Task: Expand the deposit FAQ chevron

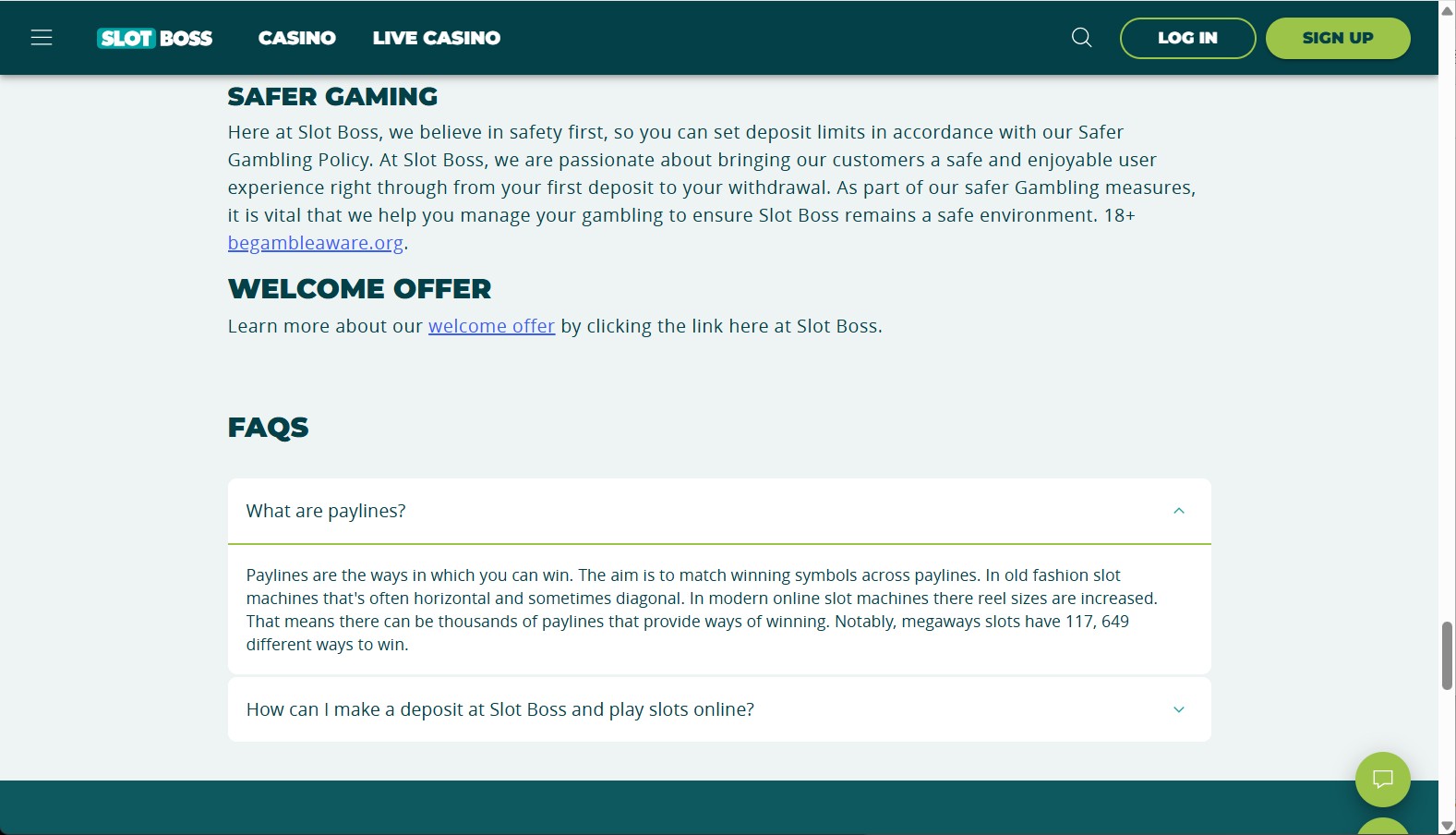Action: (1178, 709)
